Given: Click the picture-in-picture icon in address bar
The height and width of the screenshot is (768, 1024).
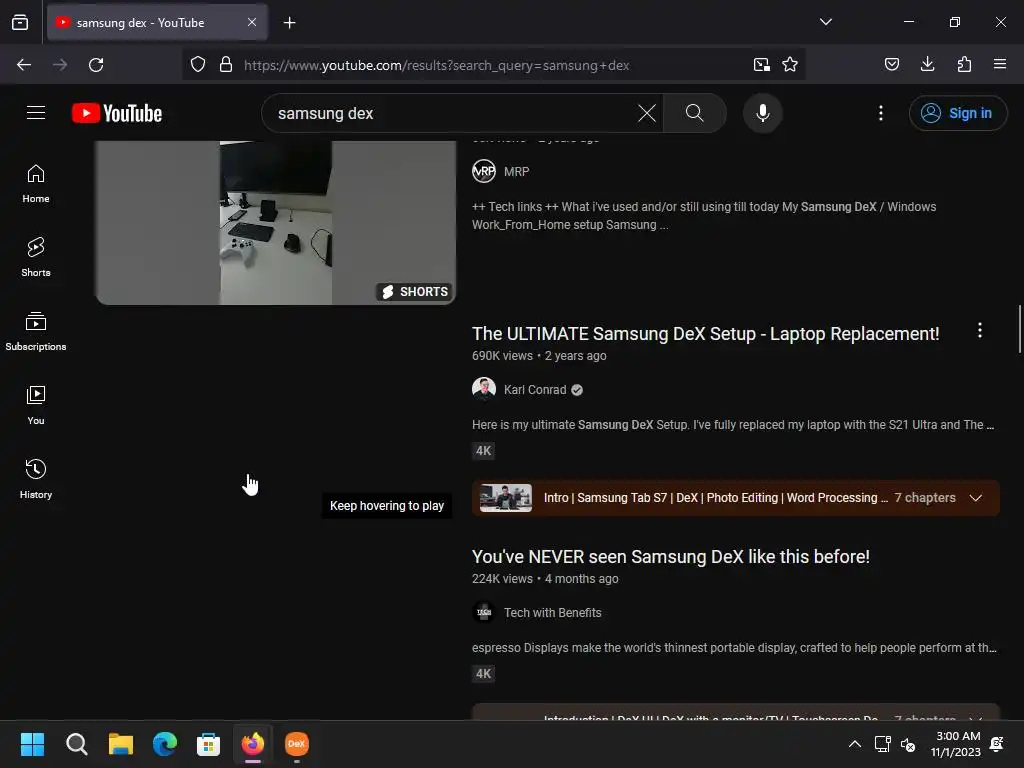Looking at the screenshot, I should [x=761, y=65].
